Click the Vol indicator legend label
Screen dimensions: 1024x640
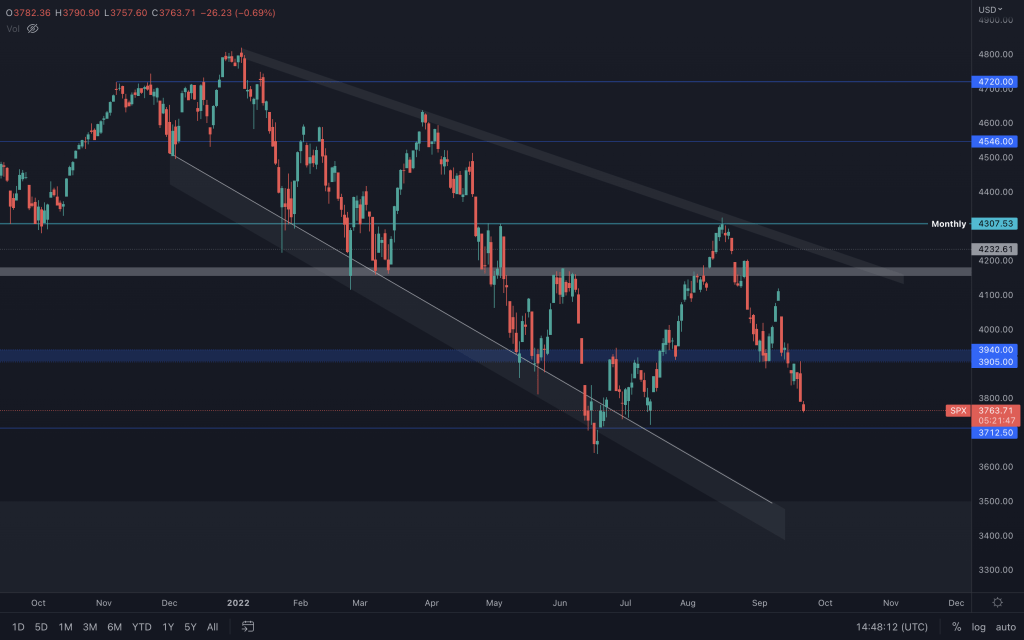coord(12,29)
